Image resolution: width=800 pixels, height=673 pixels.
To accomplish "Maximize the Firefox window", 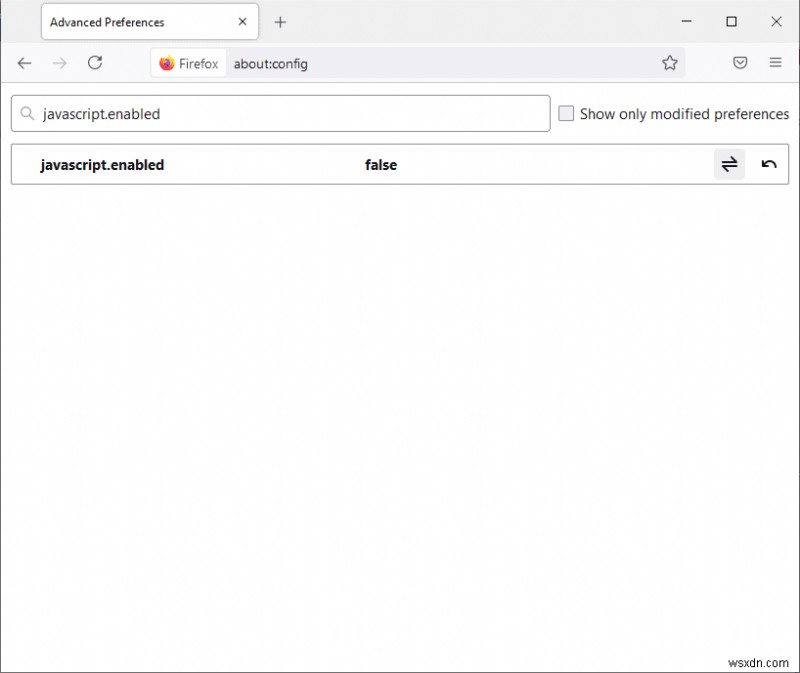I will tap(731, 21).
